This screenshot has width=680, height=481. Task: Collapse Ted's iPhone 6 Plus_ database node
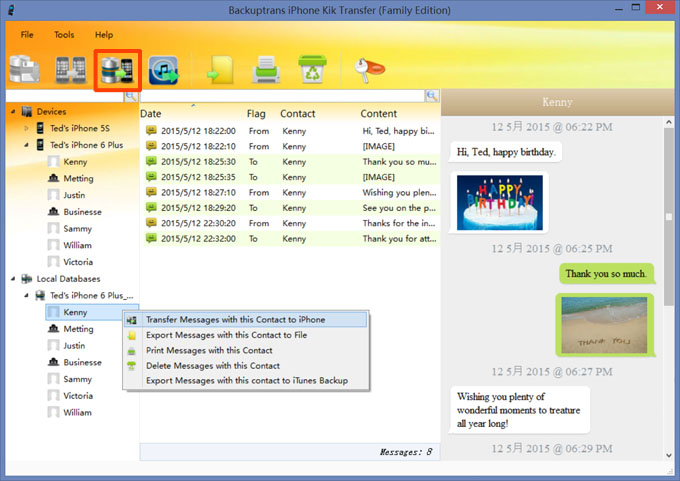[26, 295]
